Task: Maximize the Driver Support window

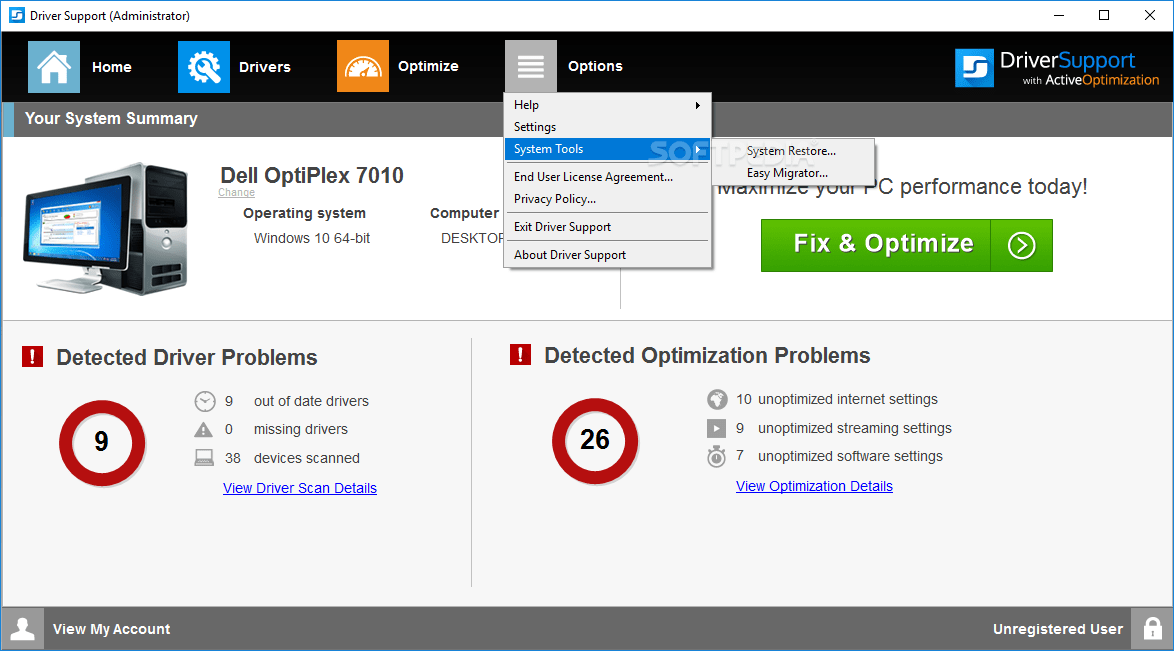Action: [1104, 15]
